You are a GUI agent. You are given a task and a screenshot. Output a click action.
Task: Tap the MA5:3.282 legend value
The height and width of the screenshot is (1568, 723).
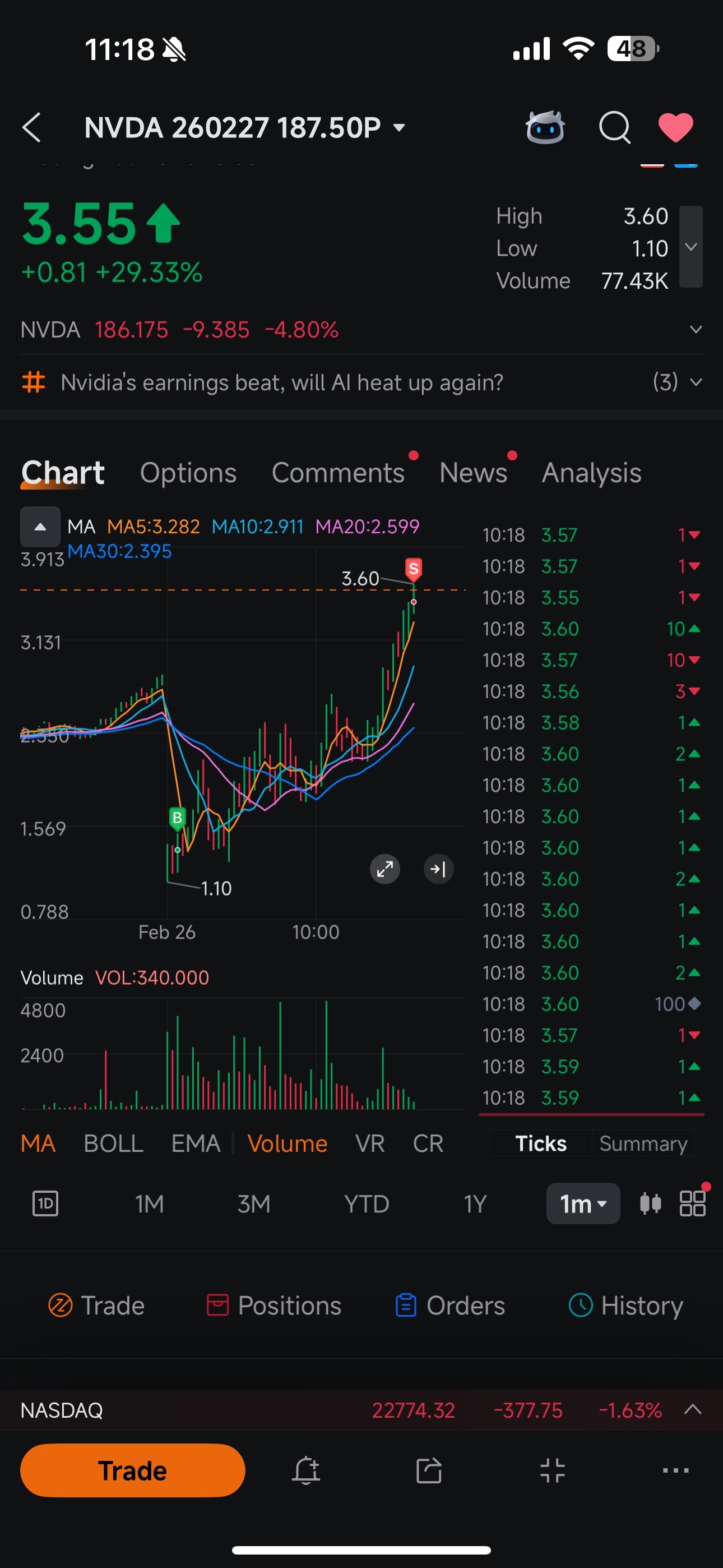tap(154, 526)
